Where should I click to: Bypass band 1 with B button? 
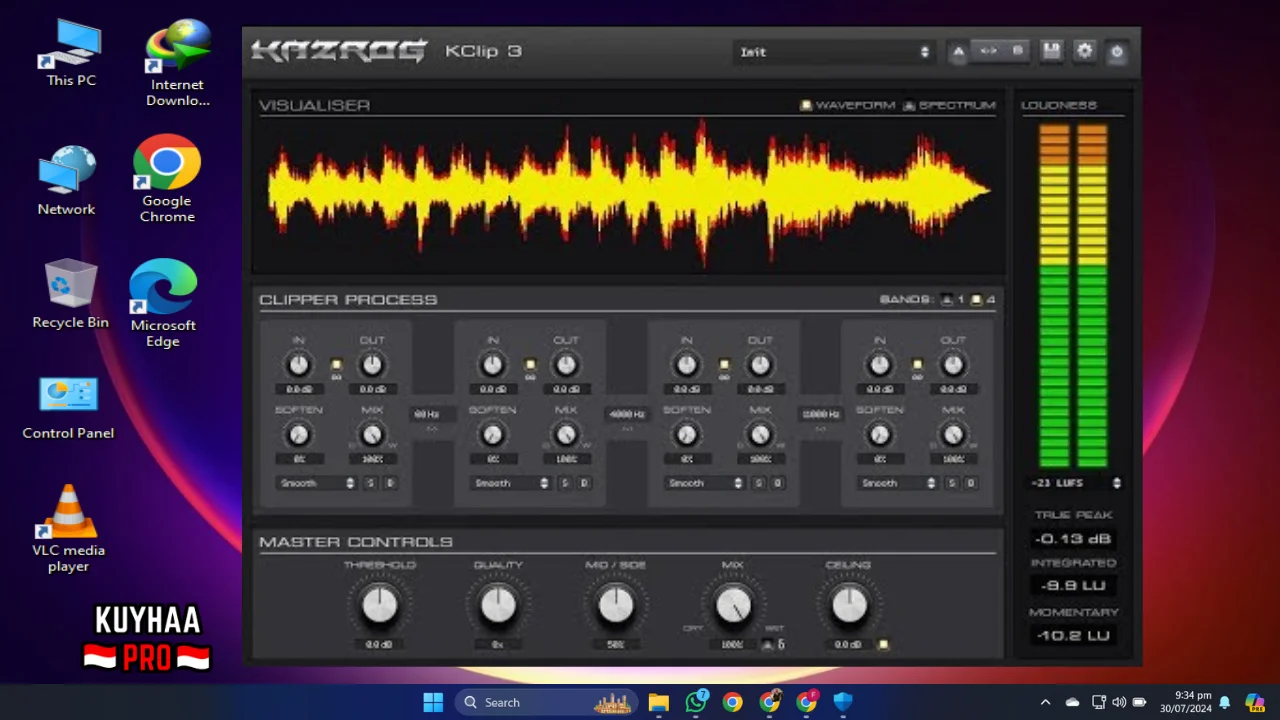tap(390, 483)
